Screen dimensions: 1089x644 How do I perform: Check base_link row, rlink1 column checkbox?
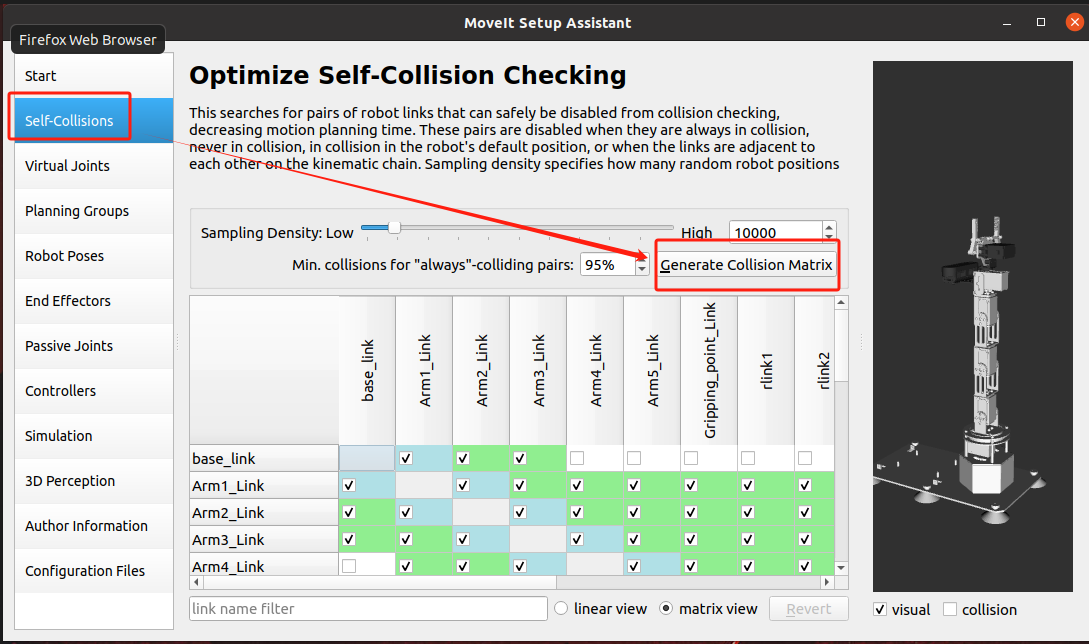(x=748, y=459)
